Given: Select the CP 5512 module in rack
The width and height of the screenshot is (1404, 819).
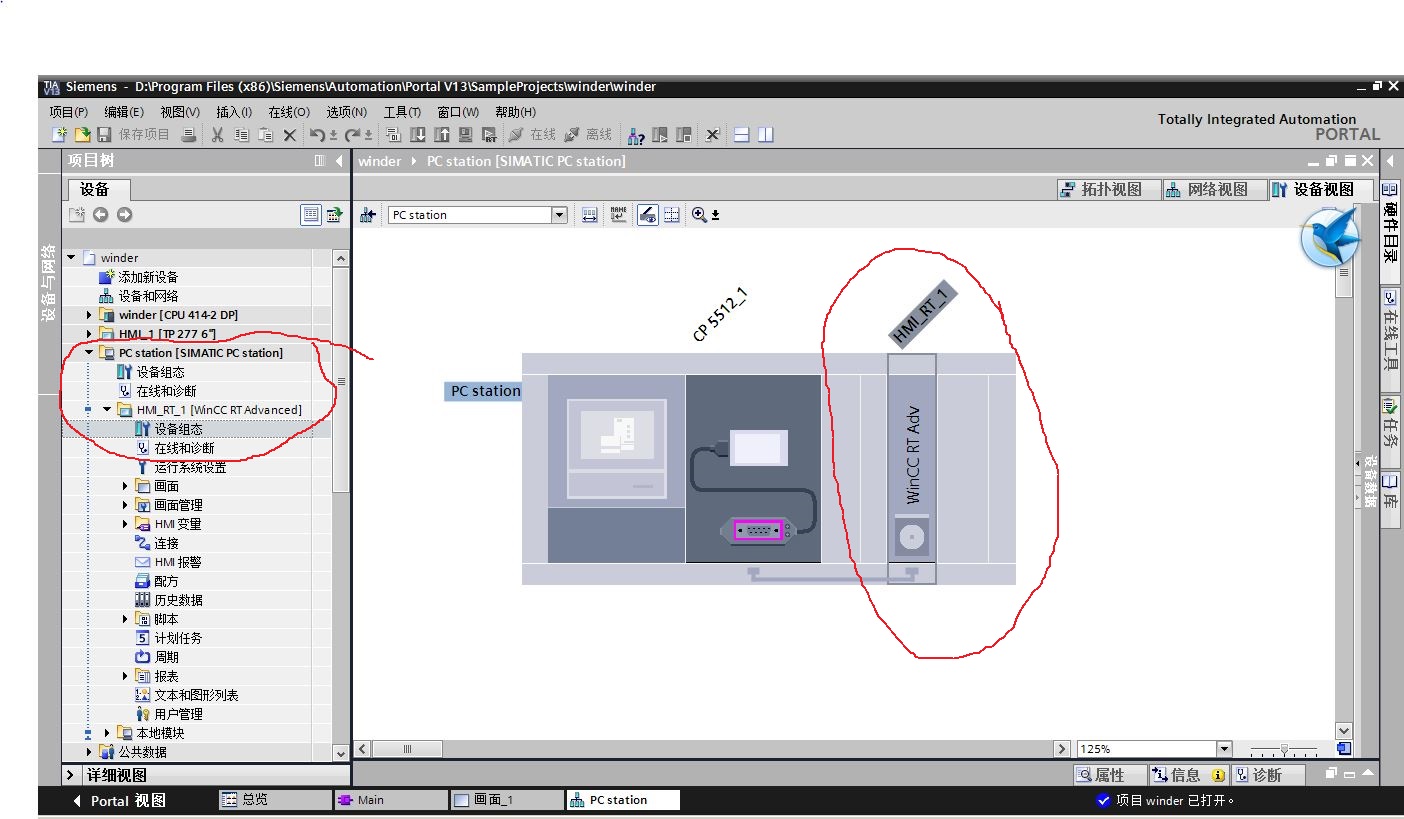Looking at the screenshot, I should coord(753,469).
